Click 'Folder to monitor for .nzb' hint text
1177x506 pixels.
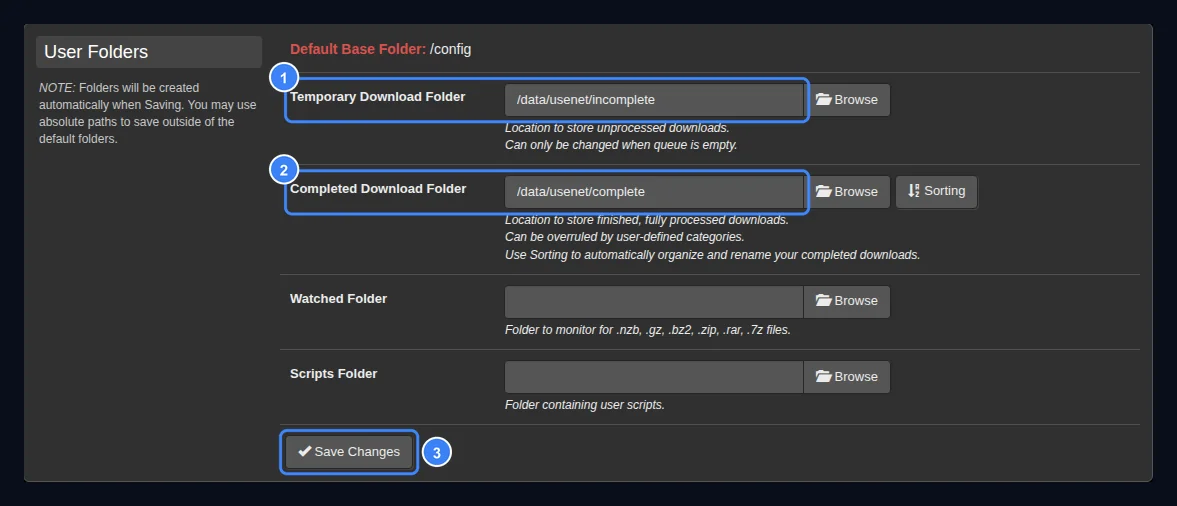point(648,330)
